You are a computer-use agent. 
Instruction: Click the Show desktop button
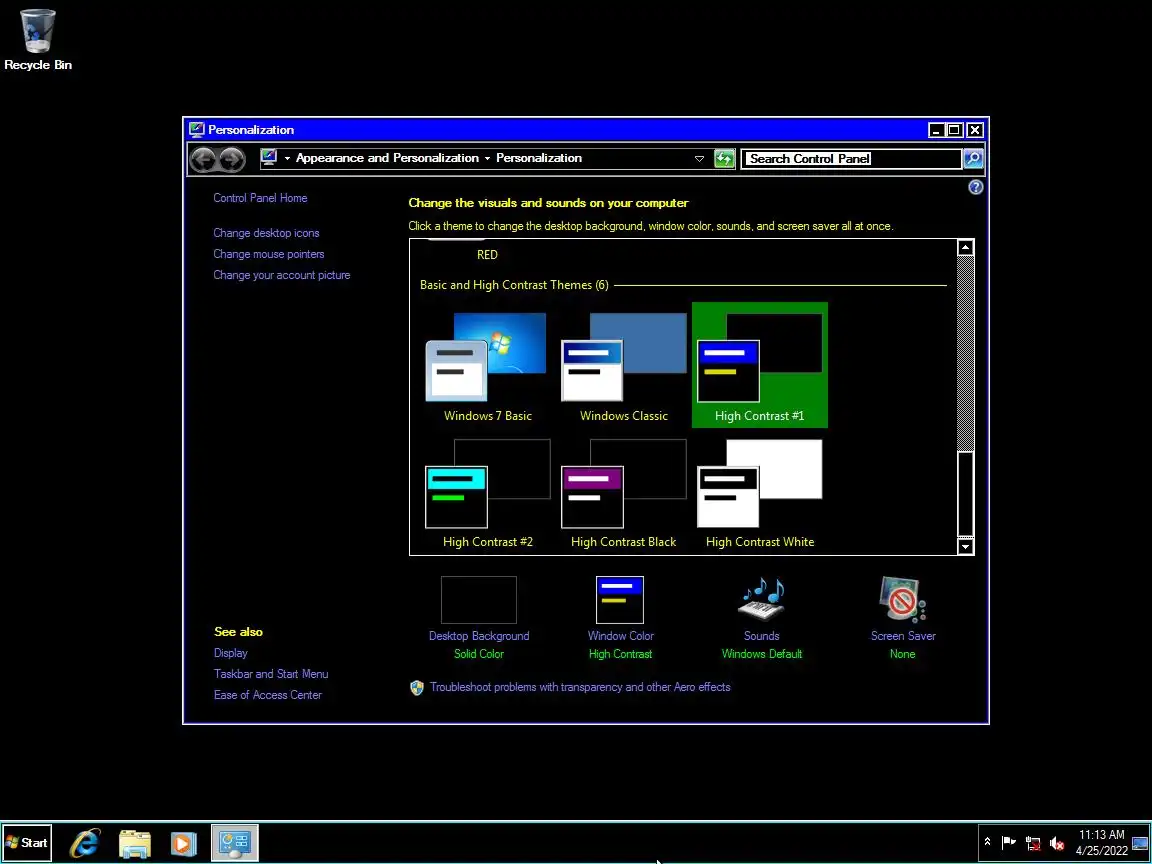(x=1141, y=843)
